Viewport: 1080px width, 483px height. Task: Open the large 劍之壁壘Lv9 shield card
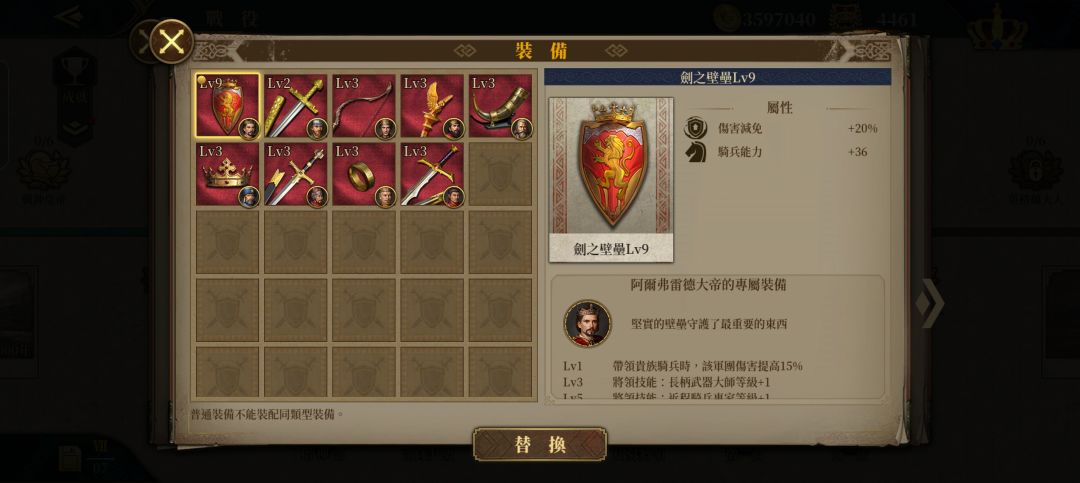(x=611, y=179)
